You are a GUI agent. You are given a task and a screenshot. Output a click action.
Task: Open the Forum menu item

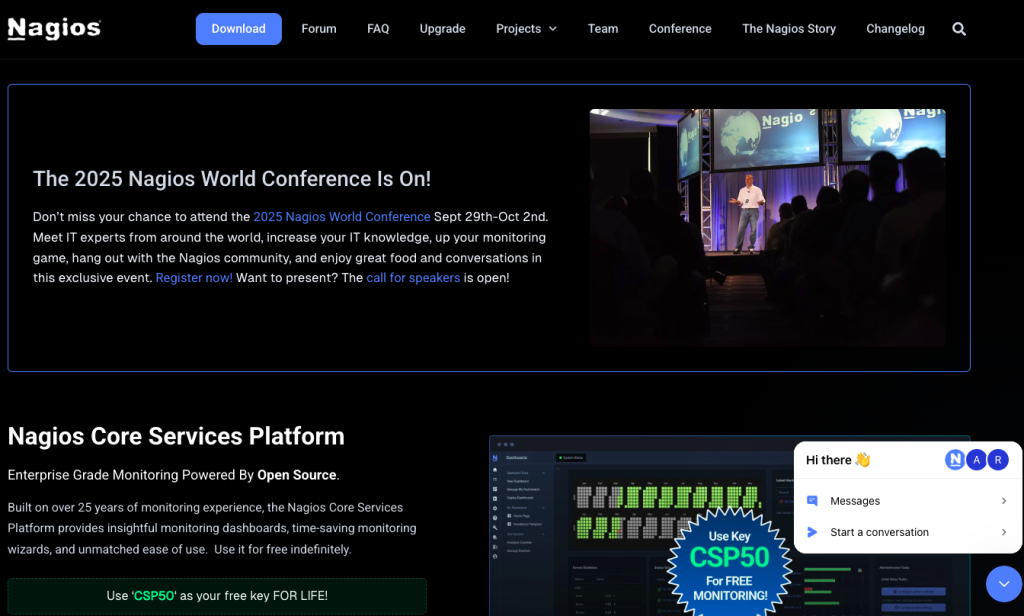click(x=319, y=29)
